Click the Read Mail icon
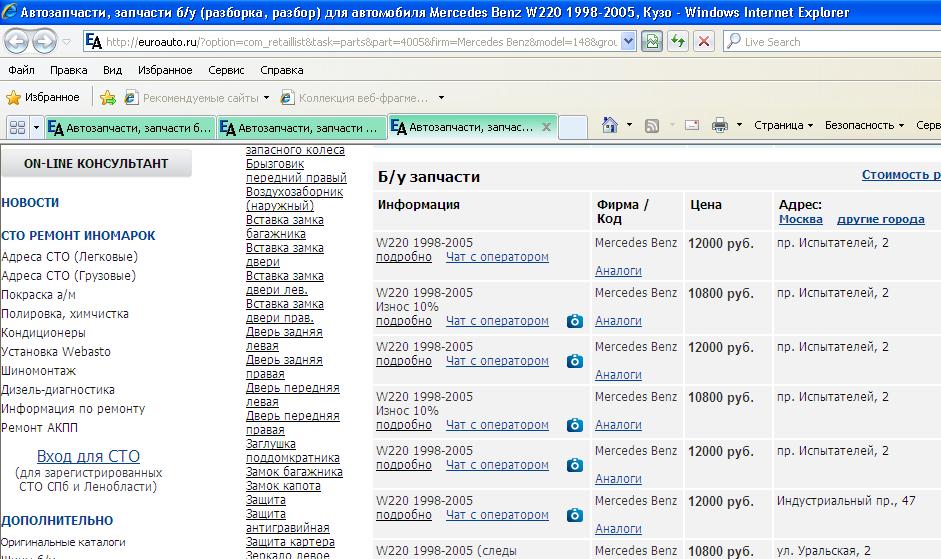This screenshot has width=941, height=559. point(692,125)
